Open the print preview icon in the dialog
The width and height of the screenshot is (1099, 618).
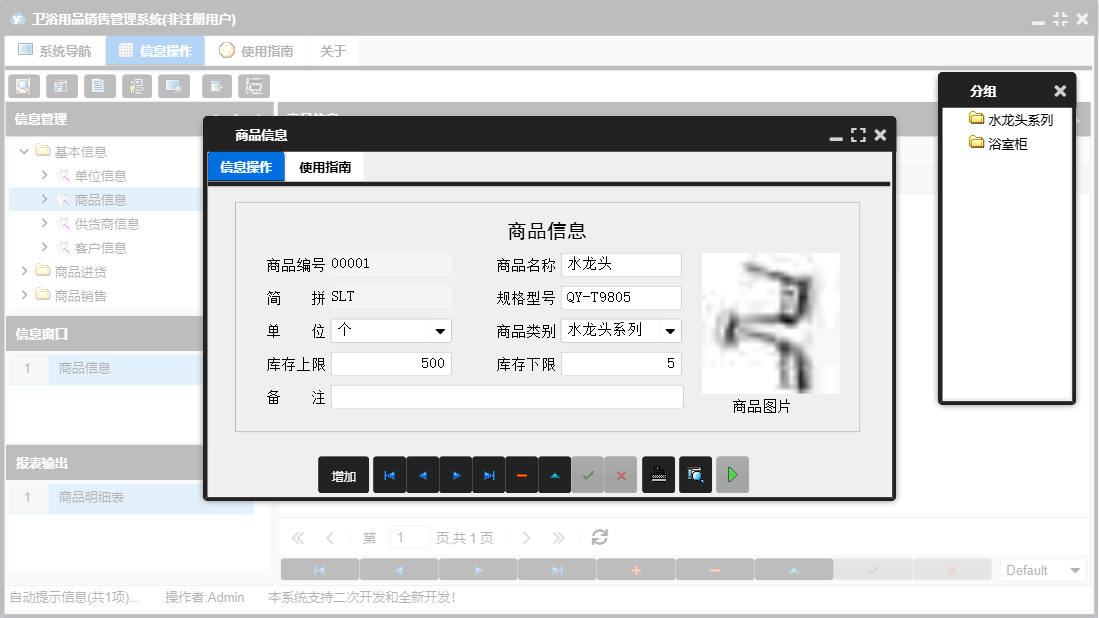(695, 475)
